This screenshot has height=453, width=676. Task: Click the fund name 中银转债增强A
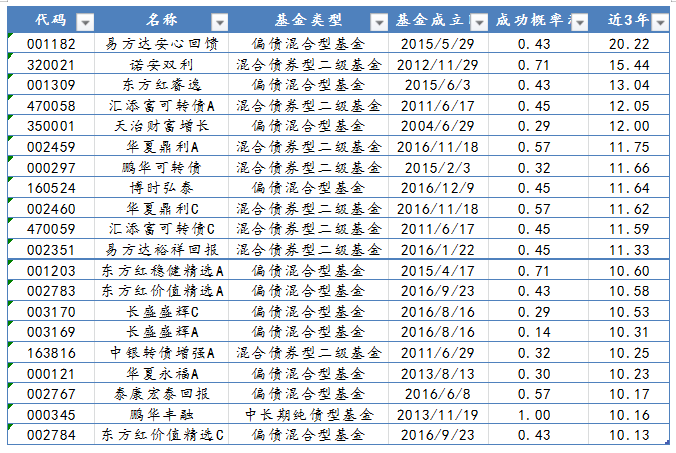coord(162,353)
